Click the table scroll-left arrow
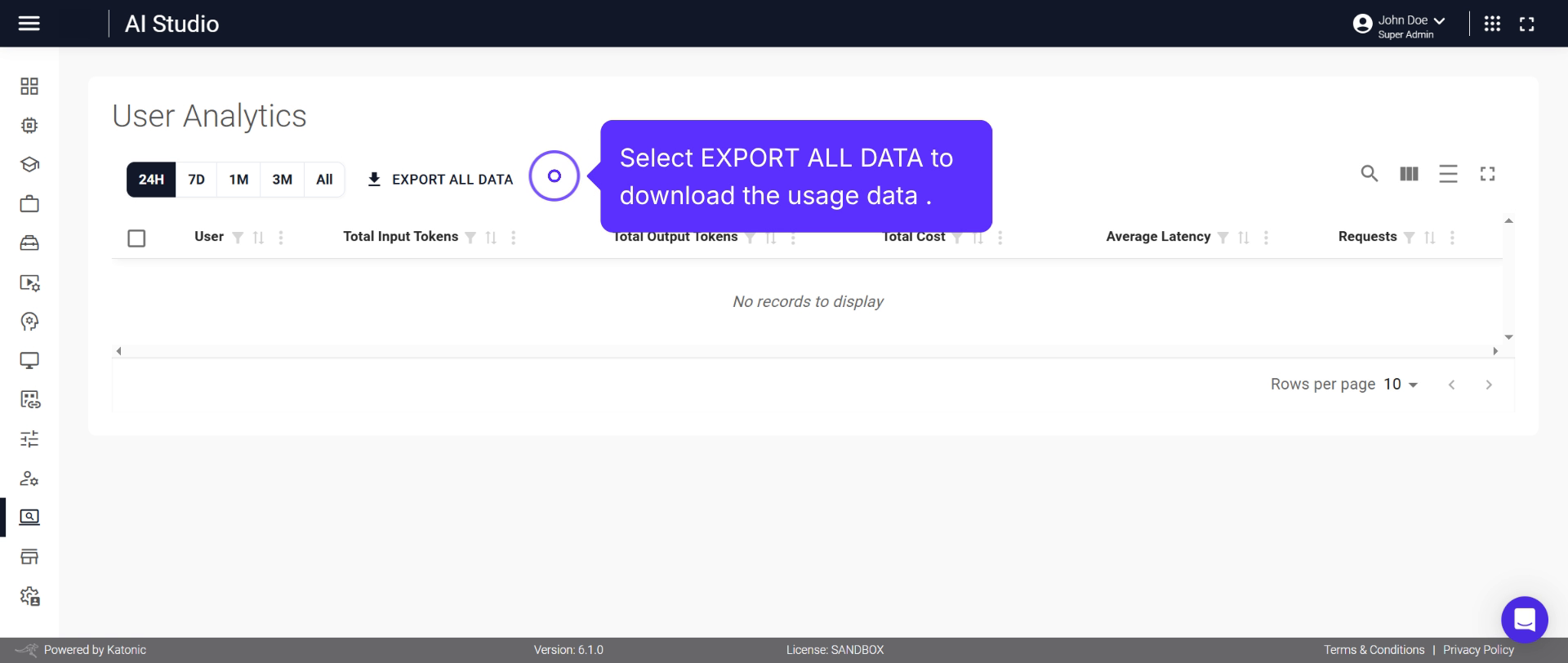The width and height of the screenshot is (1568, 663). click(118, 351)
